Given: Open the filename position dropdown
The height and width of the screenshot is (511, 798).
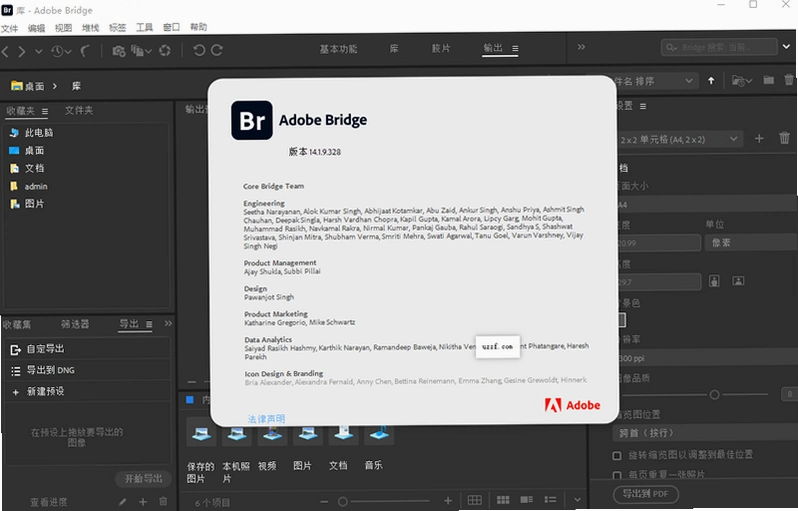Looking at the screenshot, I should [705, 433].
